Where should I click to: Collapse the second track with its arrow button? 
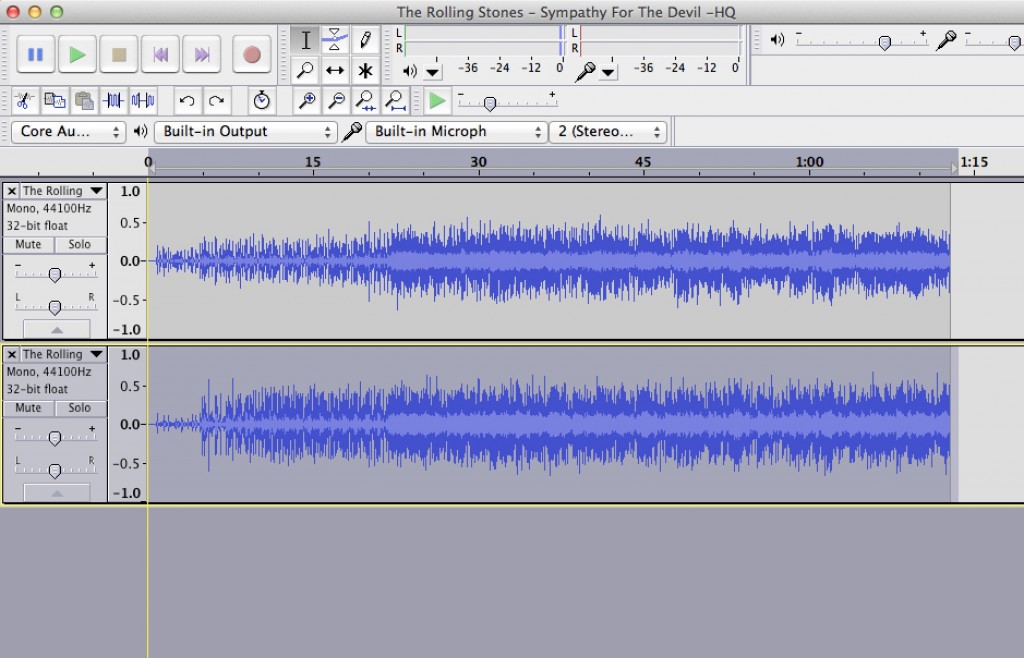(x=57, y=493)
